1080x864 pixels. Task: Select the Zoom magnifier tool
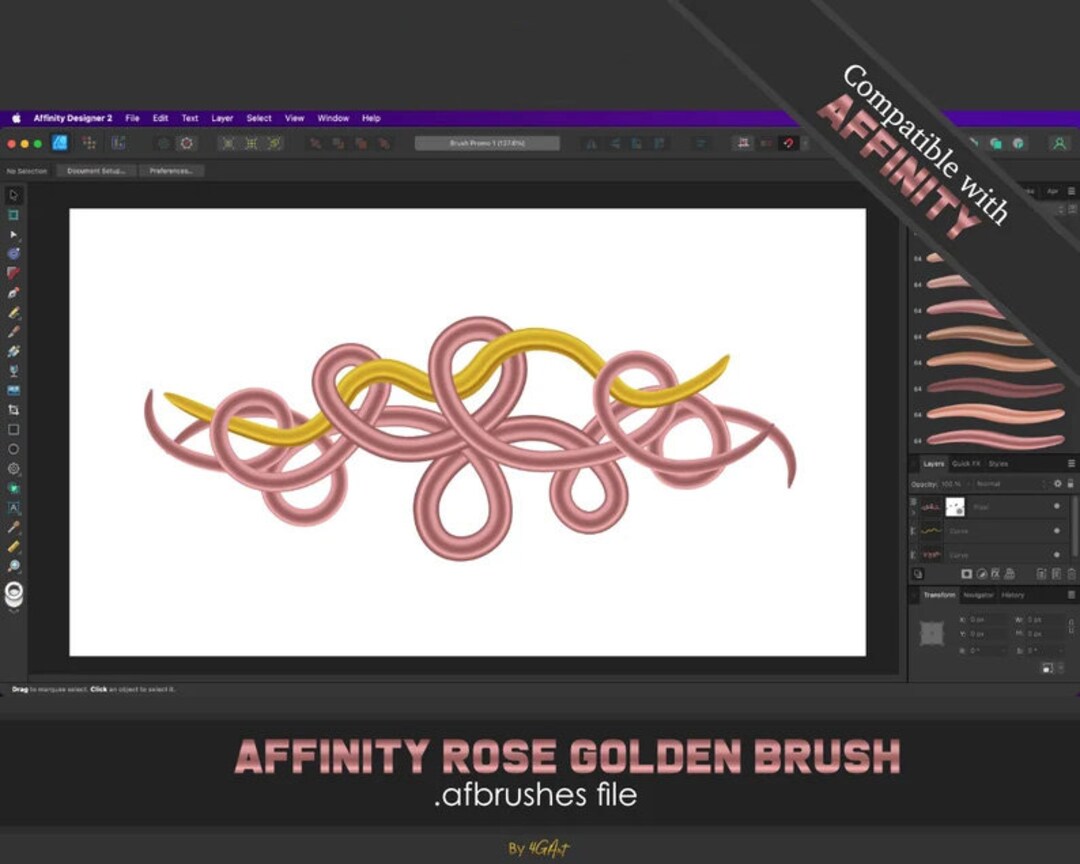tap(13, 566)
